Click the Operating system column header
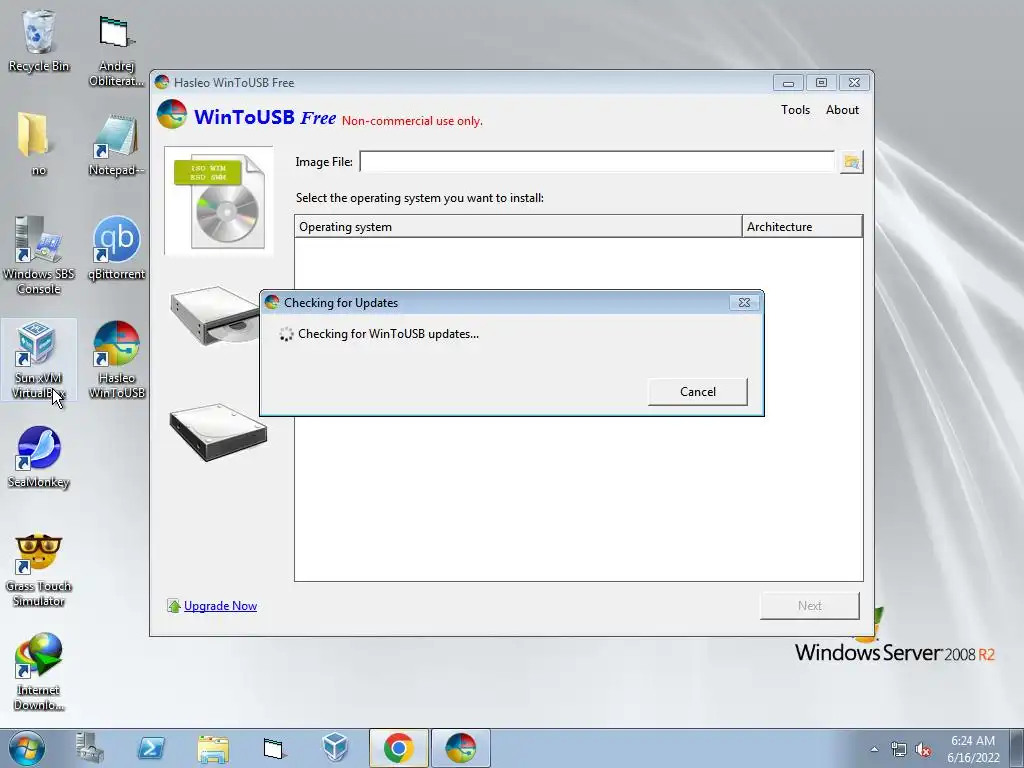This screenshot has width=1024, height=768. point(518,227)
